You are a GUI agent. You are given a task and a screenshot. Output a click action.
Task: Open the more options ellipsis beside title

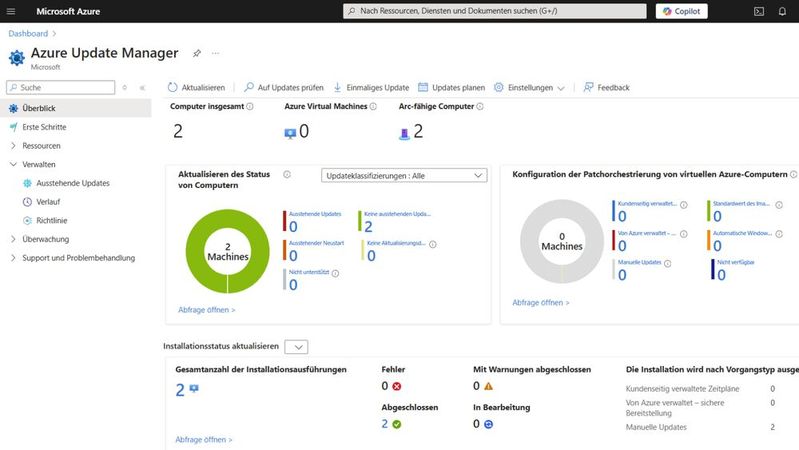216,53
